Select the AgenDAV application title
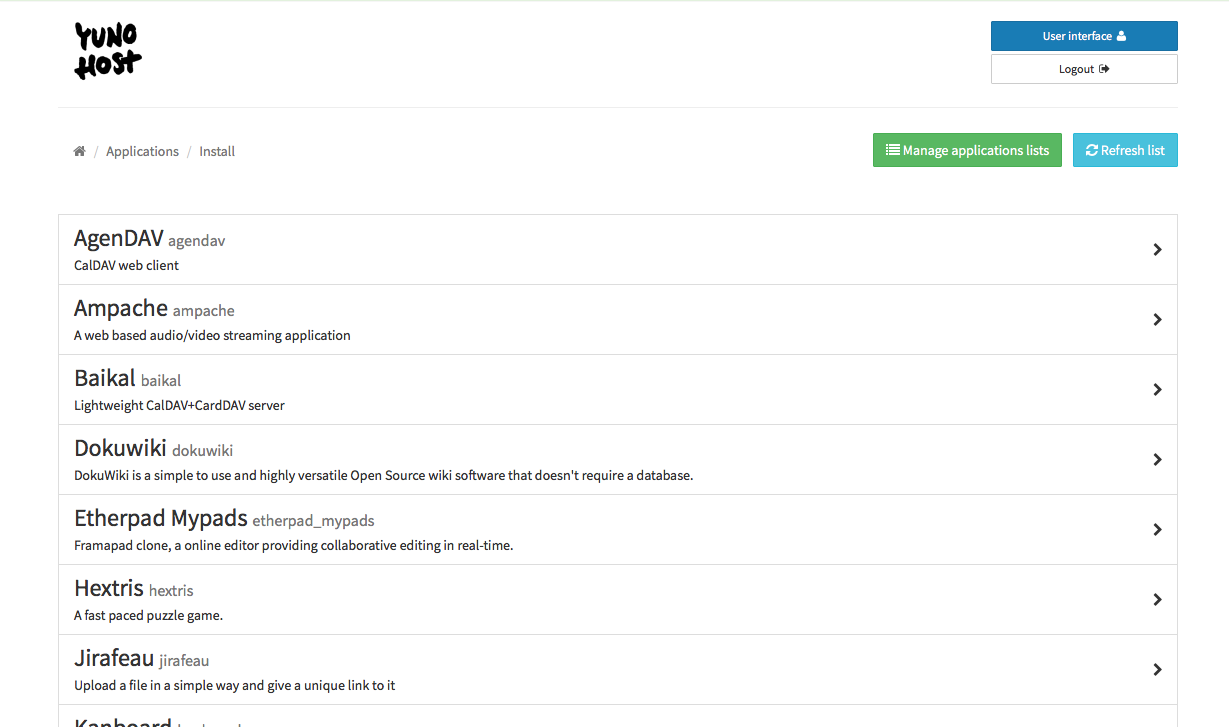Image resolution: width=1229 pixels, height=727 pixels. click(118, 238)
